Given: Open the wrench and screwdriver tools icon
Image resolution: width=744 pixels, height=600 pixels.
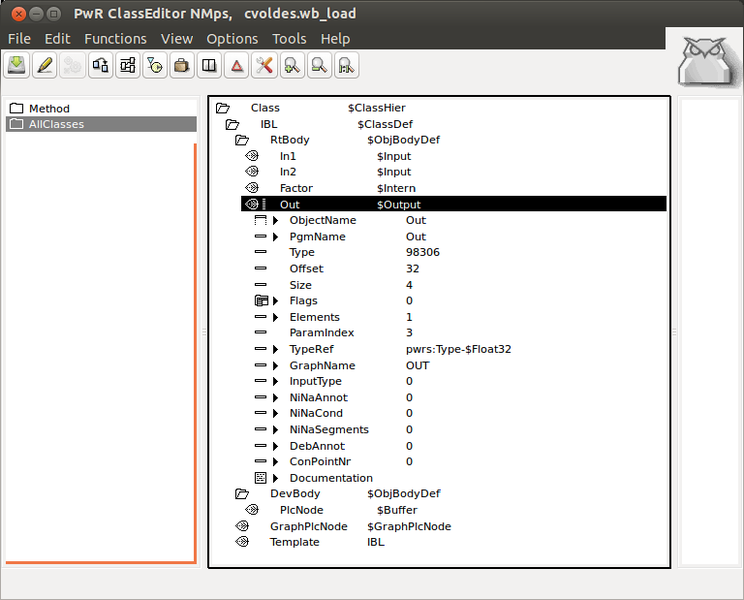Looking at the screenshot, I should point(264,65).
